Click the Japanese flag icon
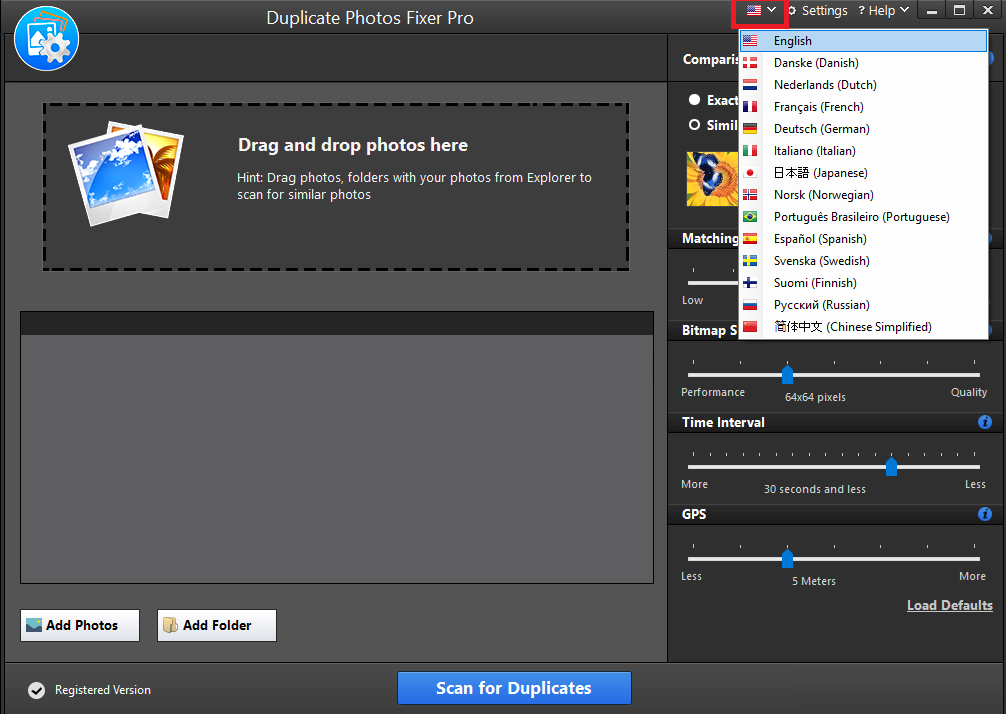This screenshot has width=1006, height=714. [x=750, y=173]
